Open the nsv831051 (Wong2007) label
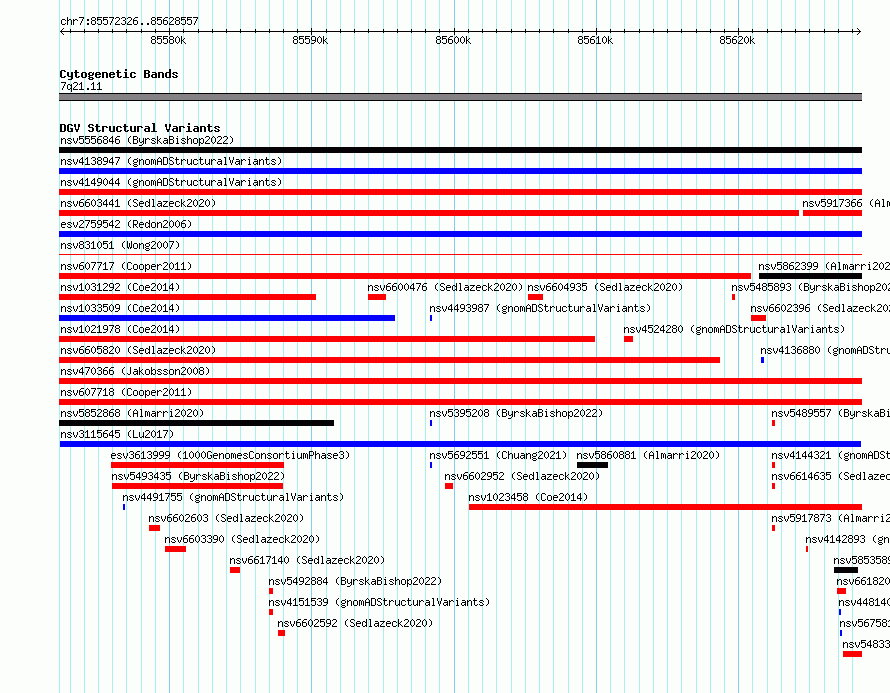The width and height of the screenshot is (890, 693). [x=120, y=245]
